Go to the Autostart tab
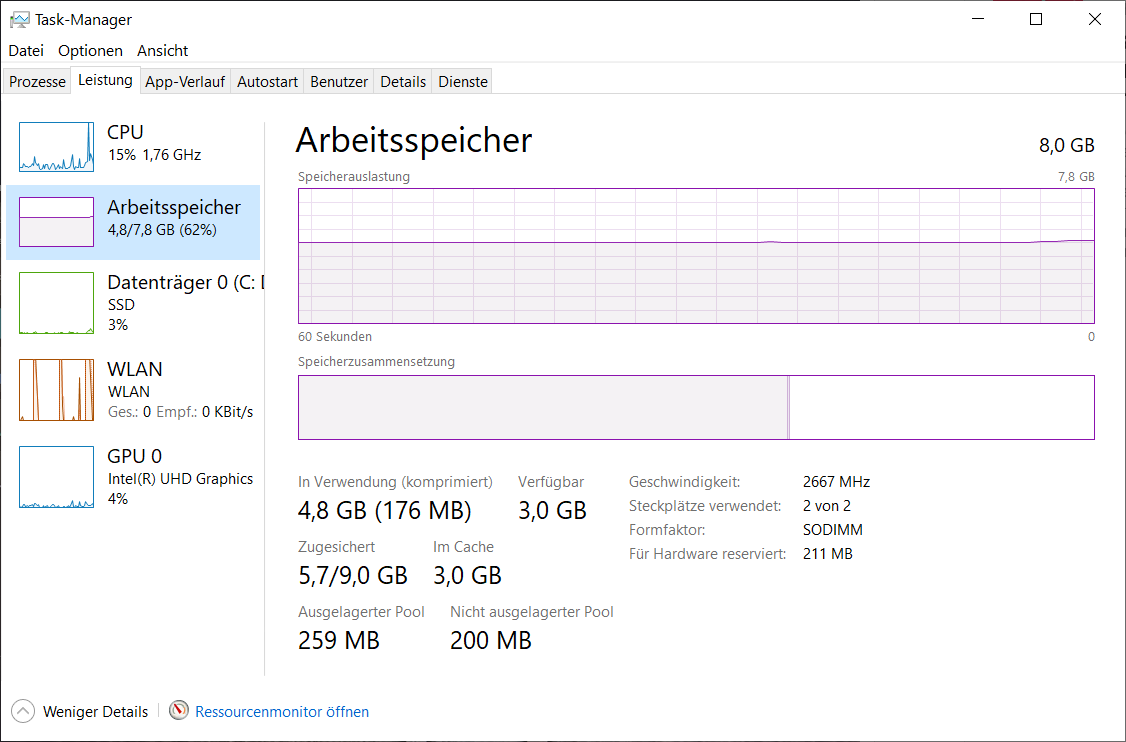Image resolution: width=1126 pixels, height=742 pixels. tap(267, 82)
